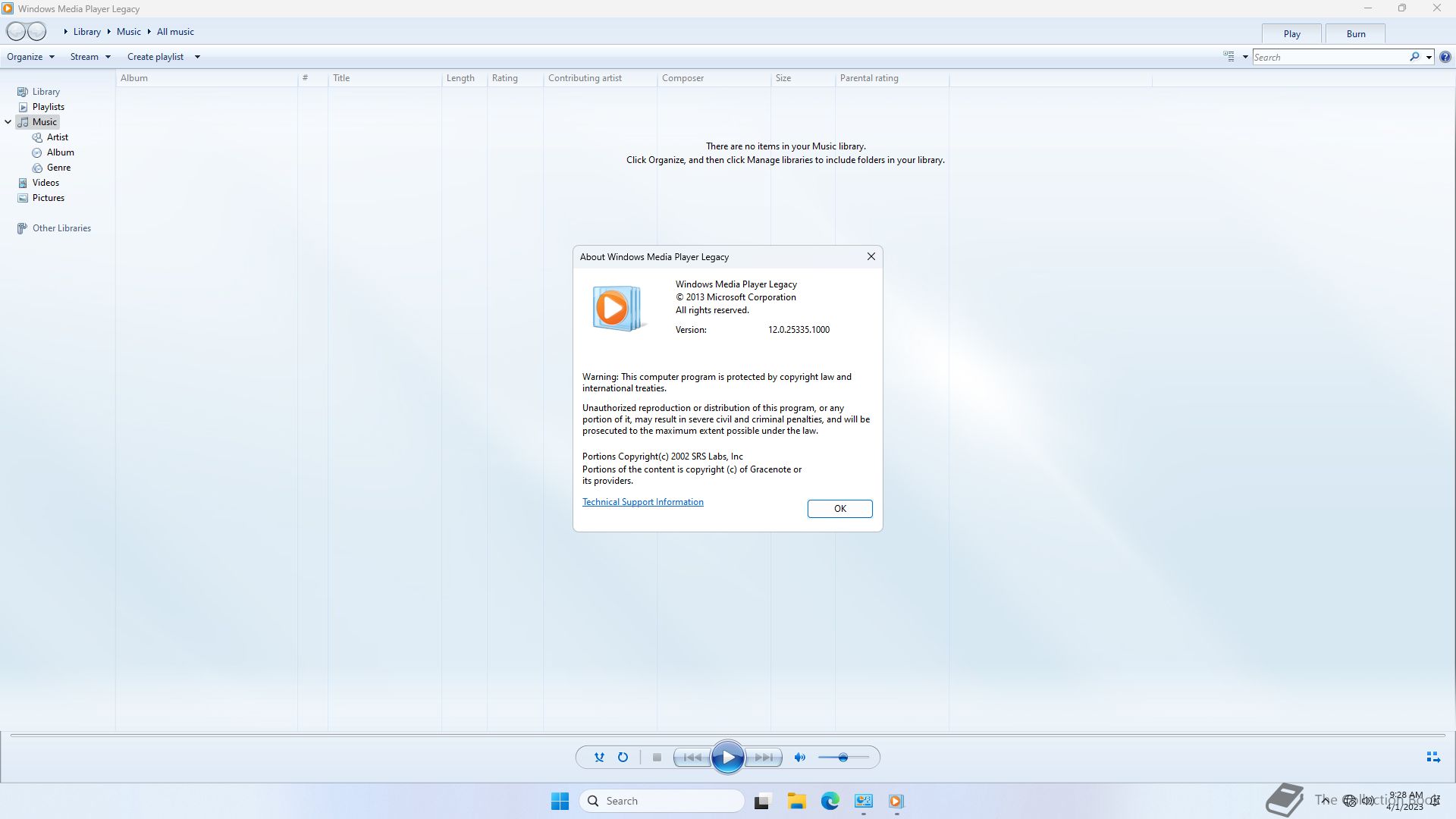Expand the View options dropdown arrow
The width and height of the screenshot is (1456, 819).
click(x=1245, y=57)
